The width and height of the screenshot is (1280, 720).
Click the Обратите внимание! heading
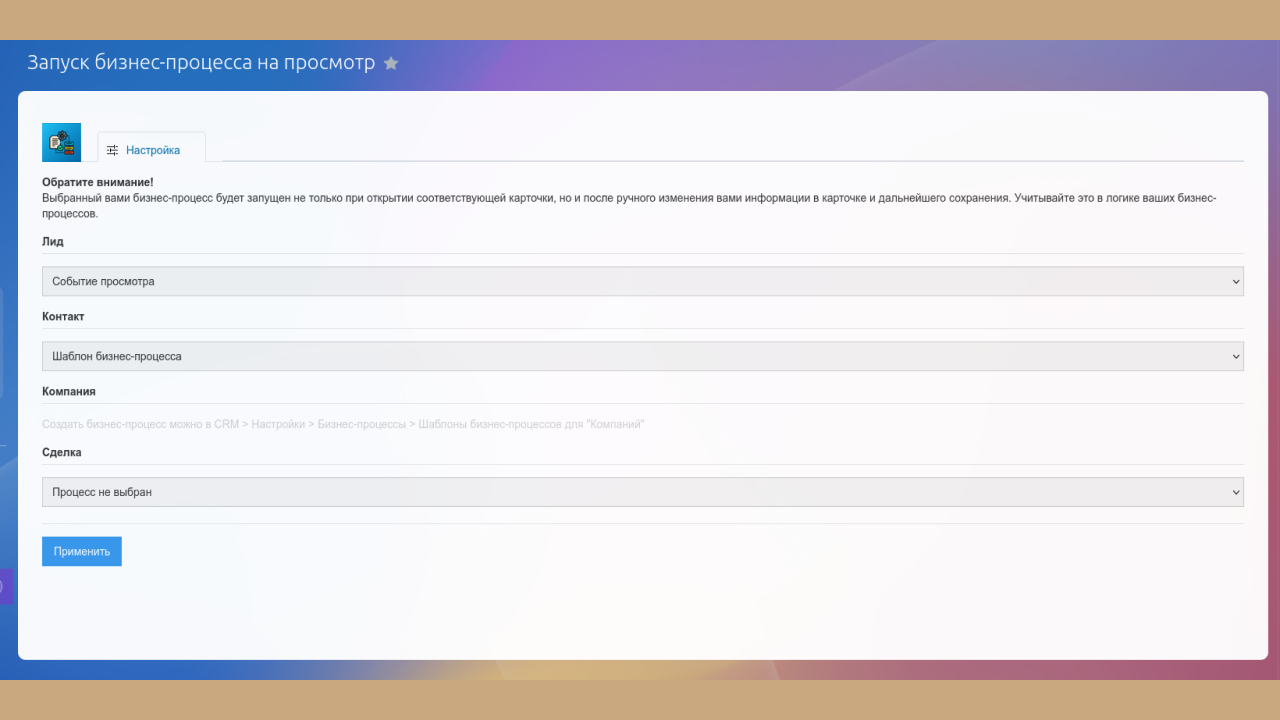98,183
